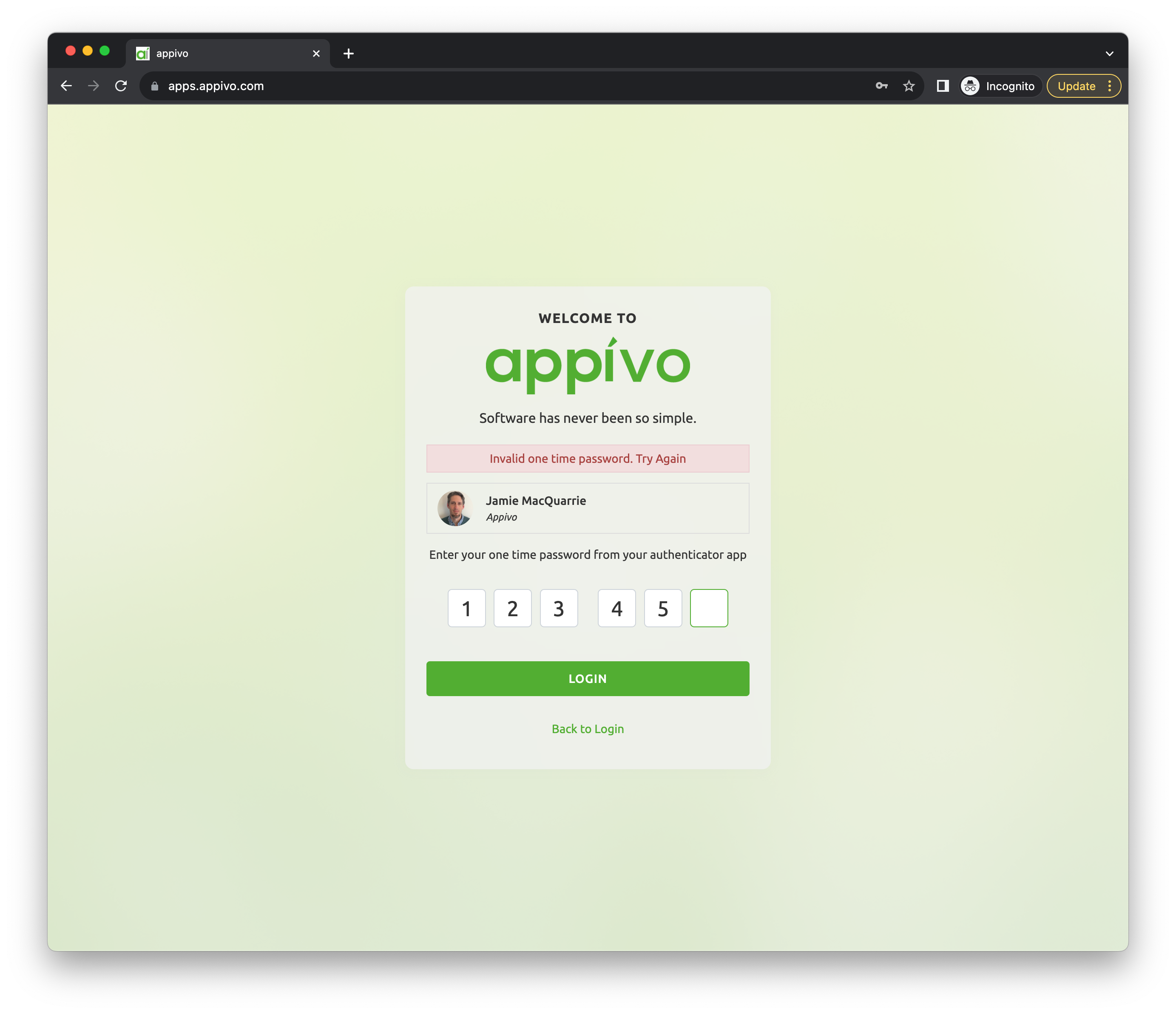The height and width of the screenshot is (1014, 1176).
Task: Click the browser forward arrow
Action: [94, 86]
